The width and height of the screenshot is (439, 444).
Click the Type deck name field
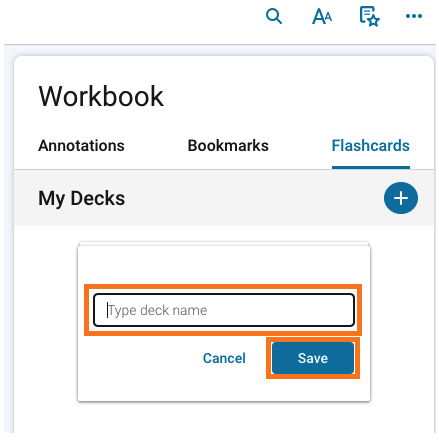(224, 310)
